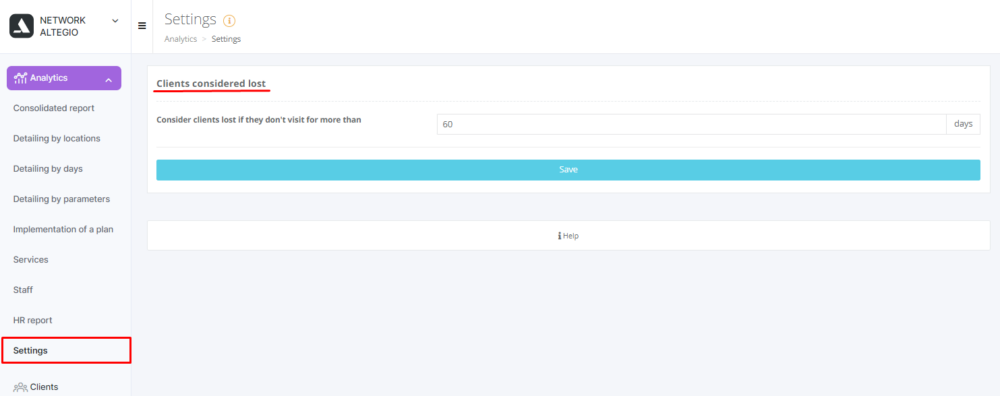Select Settings in the sidebar

click(66, 351)
